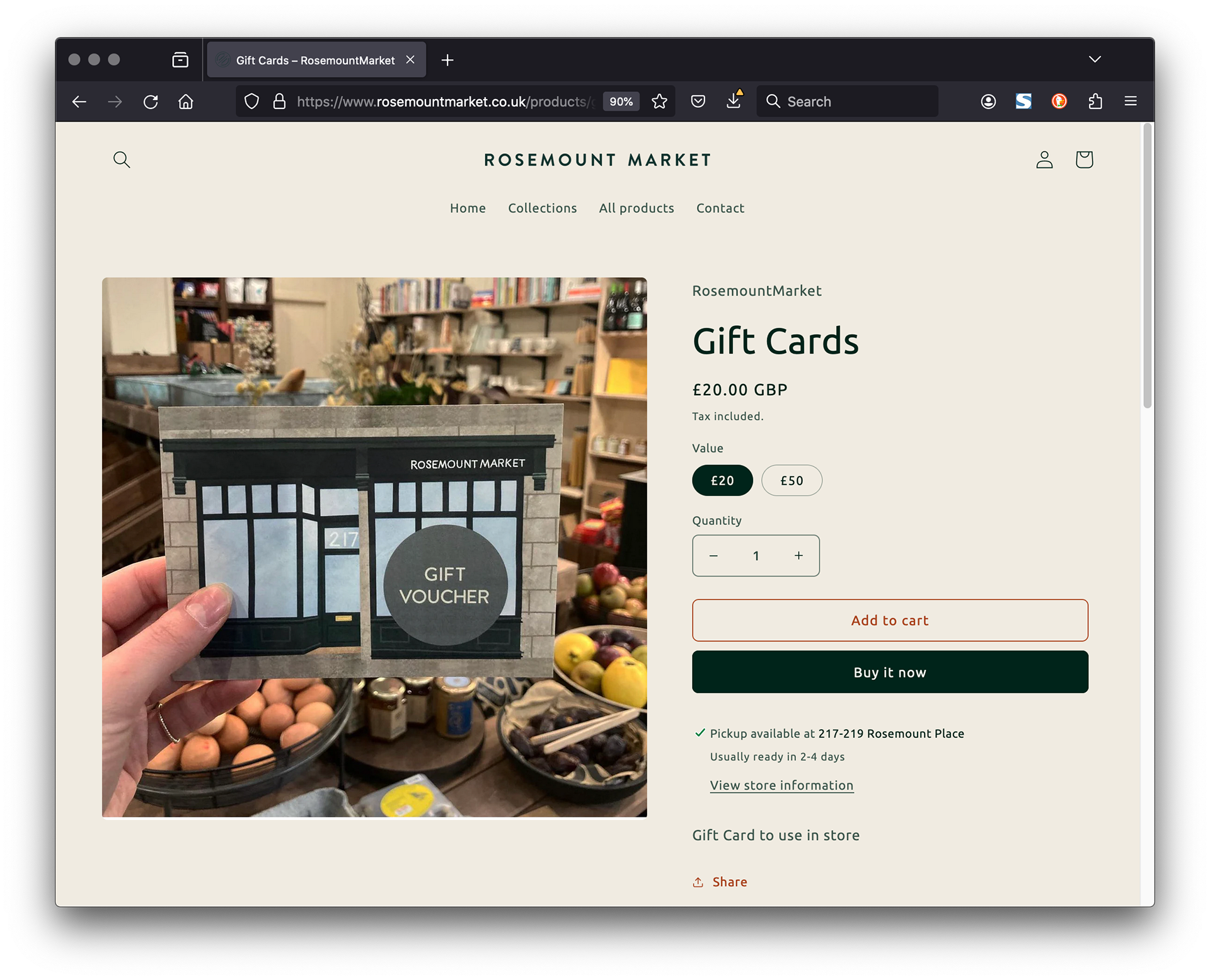The image size is (1210, 980).
Task: Open the All products menu item
Action: pos(636,208)
